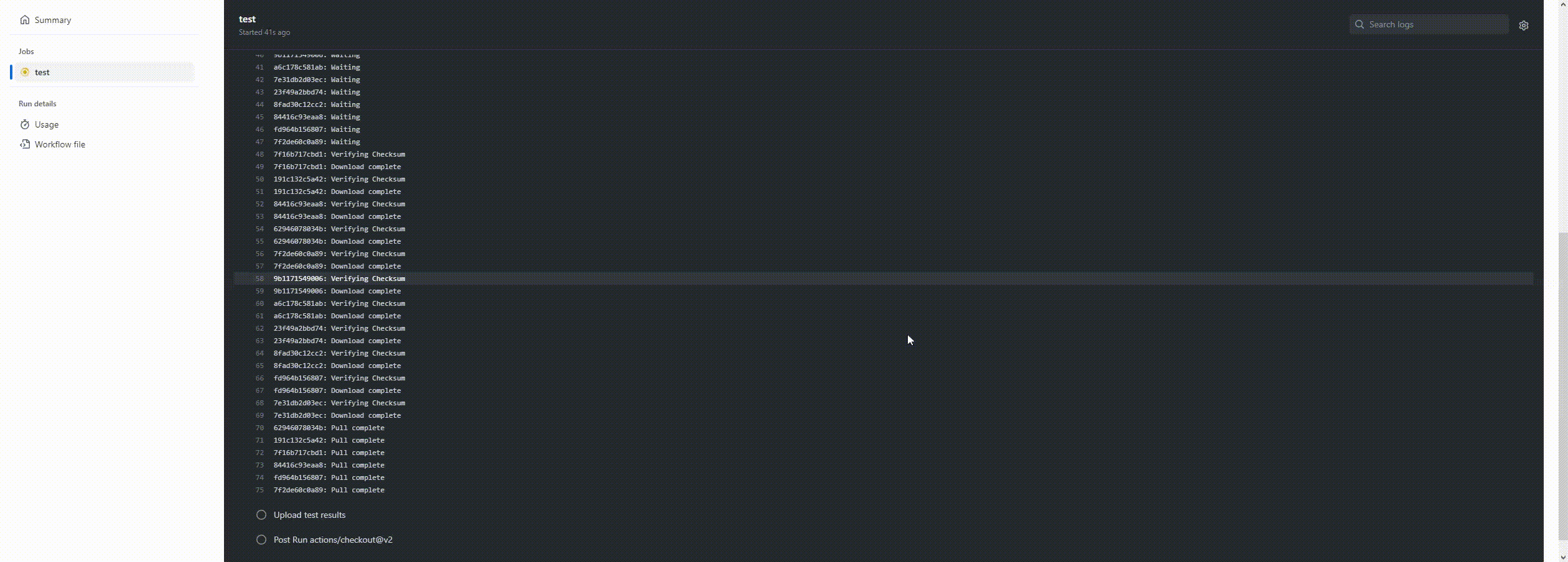Click the Post Run checkout status circle
This screenshot has width=1568, height=562.
click(x=261, y=540)
